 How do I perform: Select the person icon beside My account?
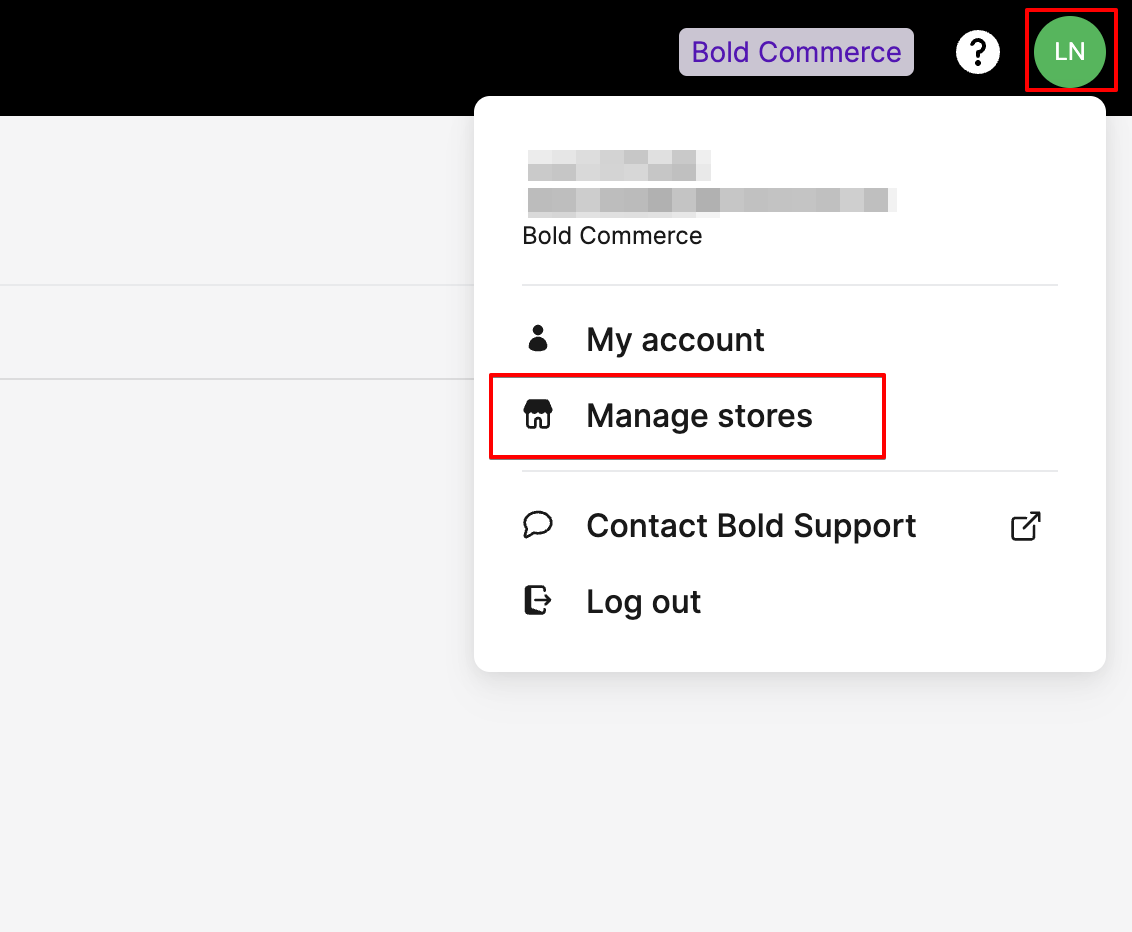point(538,339)
